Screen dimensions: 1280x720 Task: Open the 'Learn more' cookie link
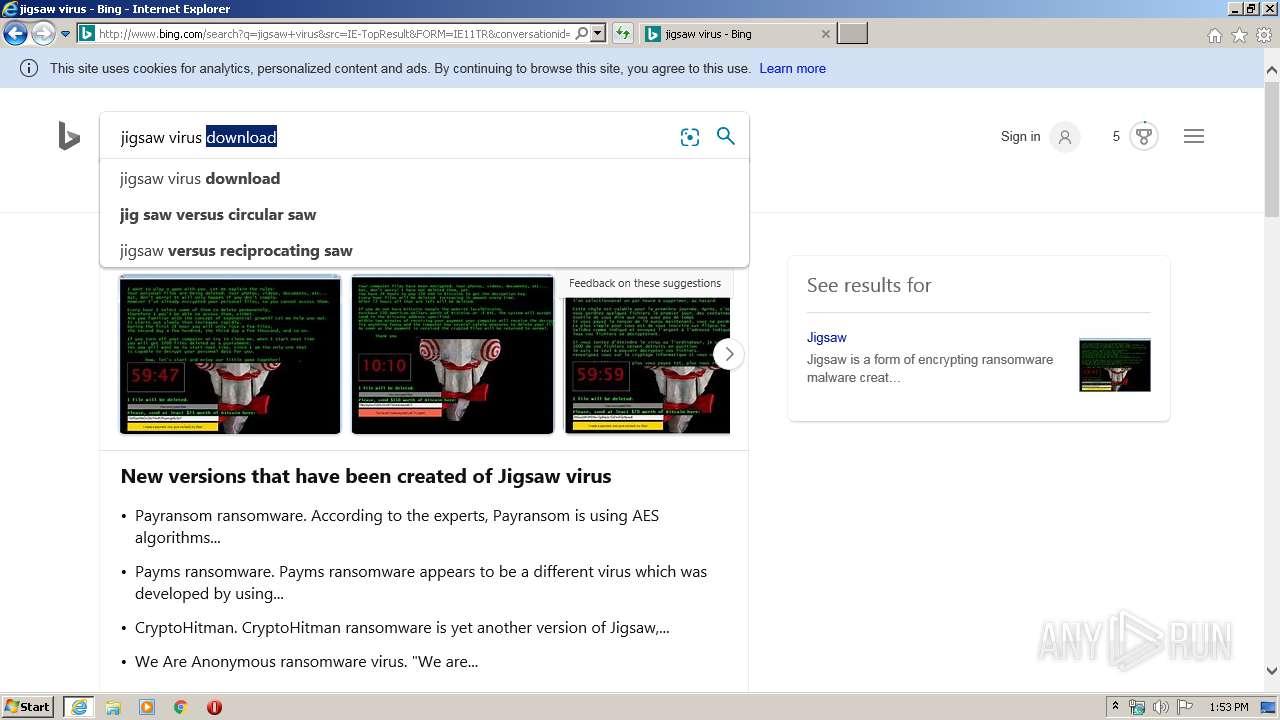point(792,68)
